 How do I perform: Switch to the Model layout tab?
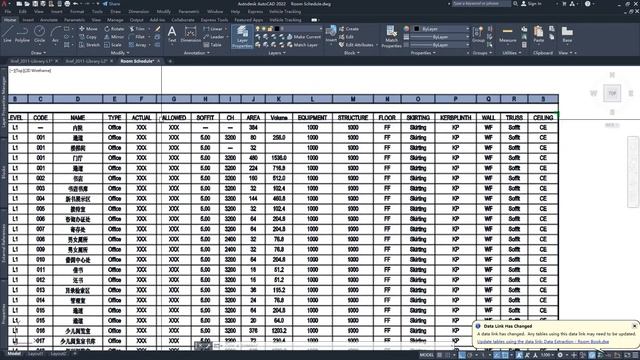(x=14, y=354)
